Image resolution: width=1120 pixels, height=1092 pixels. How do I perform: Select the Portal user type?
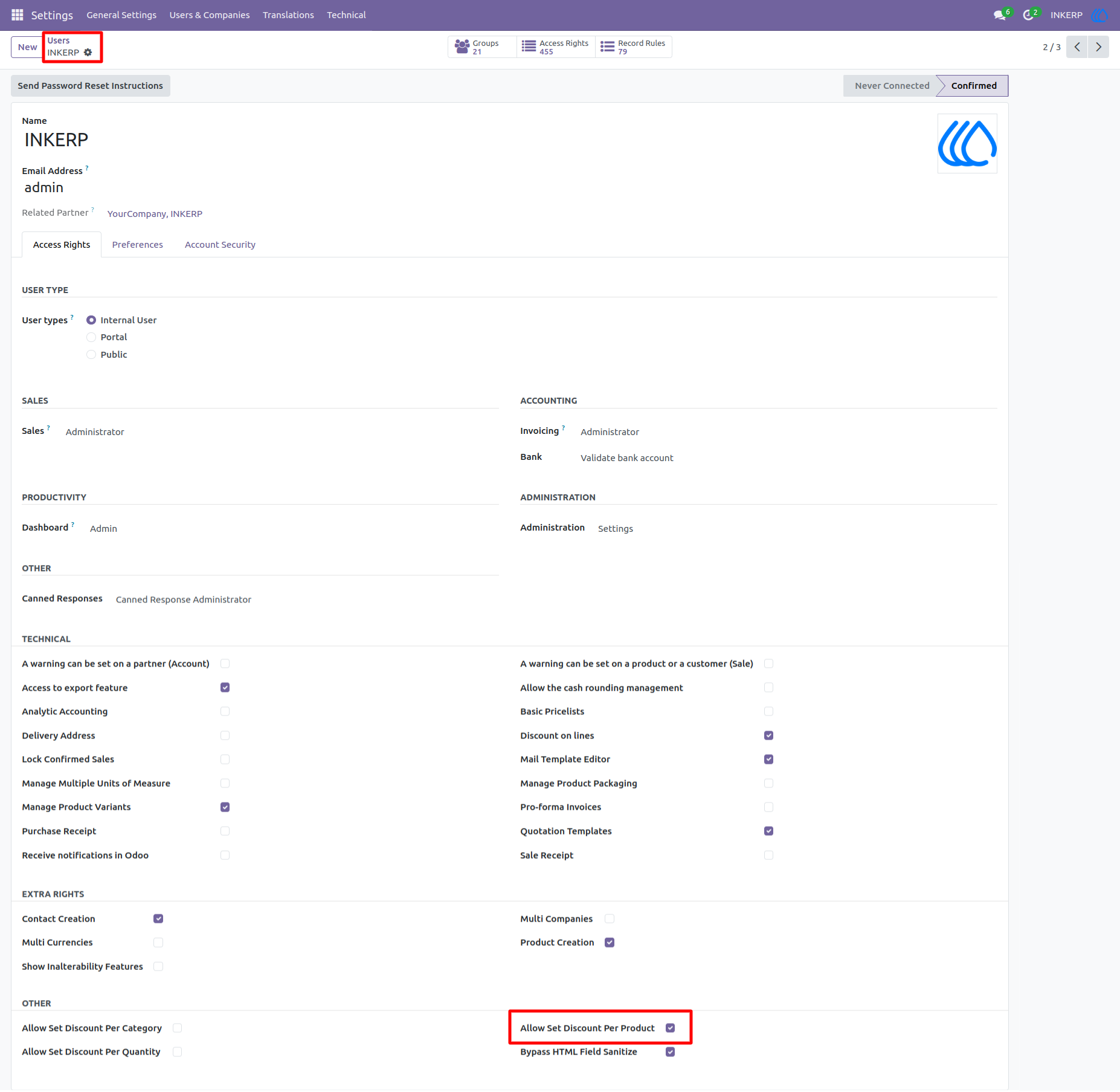91,337
